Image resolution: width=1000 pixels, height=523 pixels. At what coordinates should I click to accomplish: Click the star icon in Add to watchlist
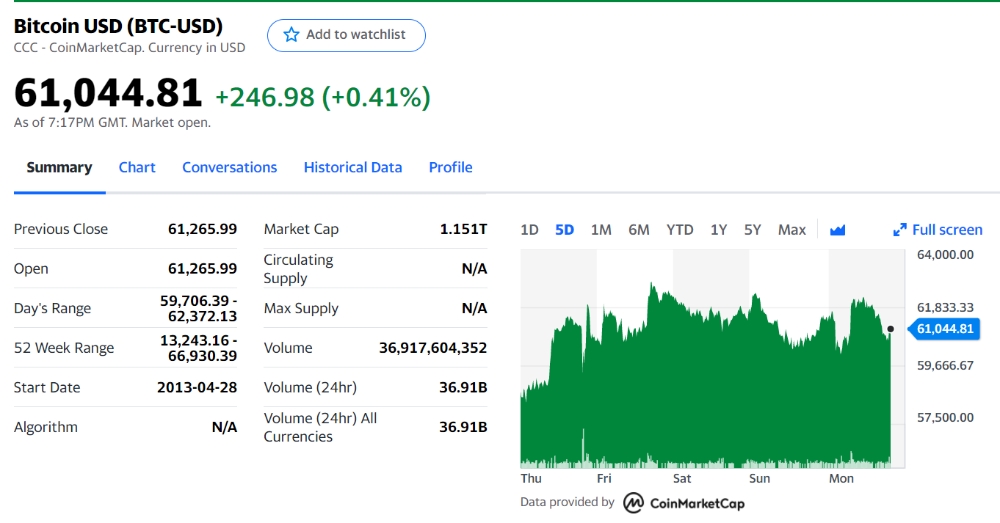click(291, 34)
